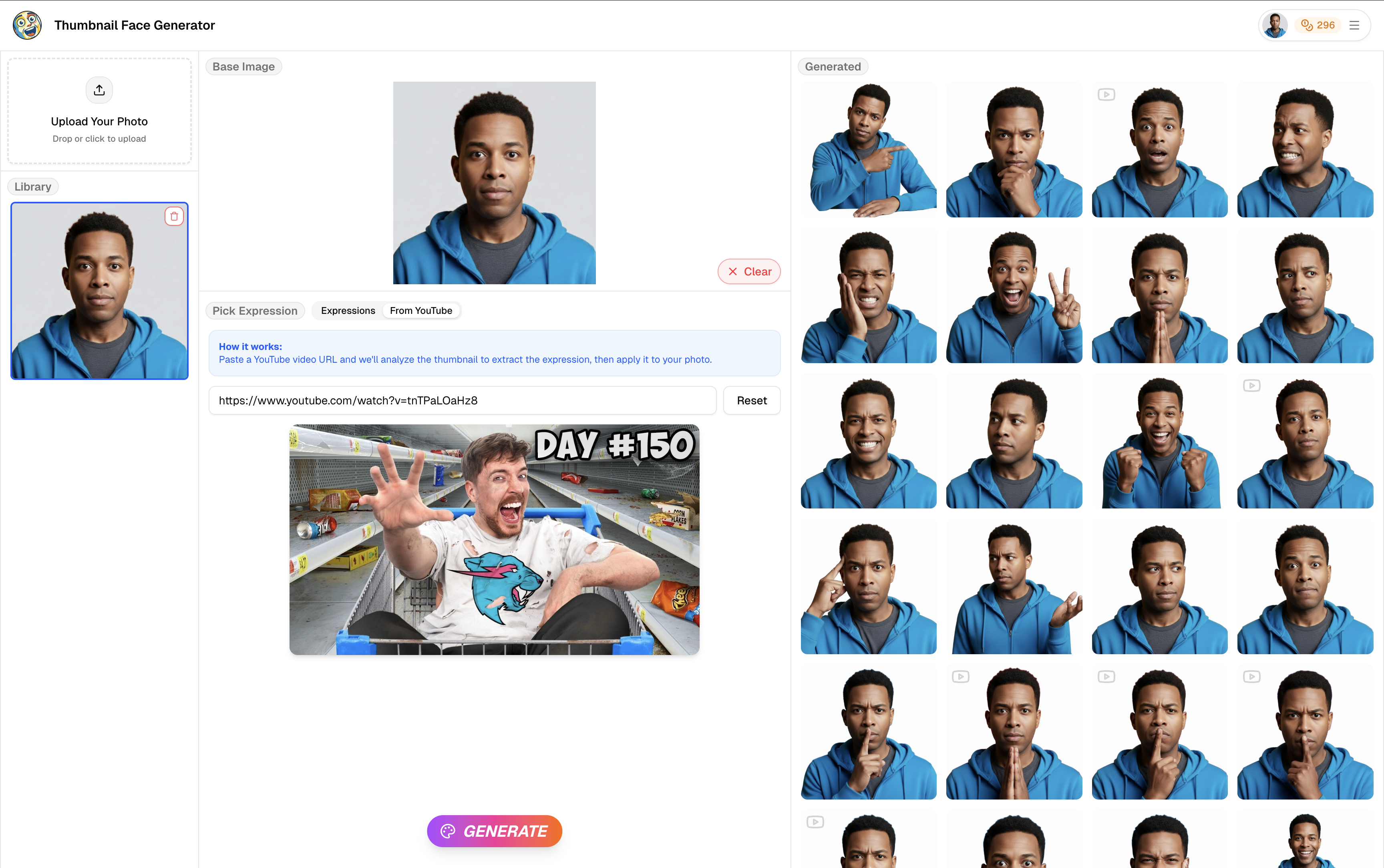1384x868 pixels.
Task: Click the coin credits icon showing 296
Action: (1306, 25)
